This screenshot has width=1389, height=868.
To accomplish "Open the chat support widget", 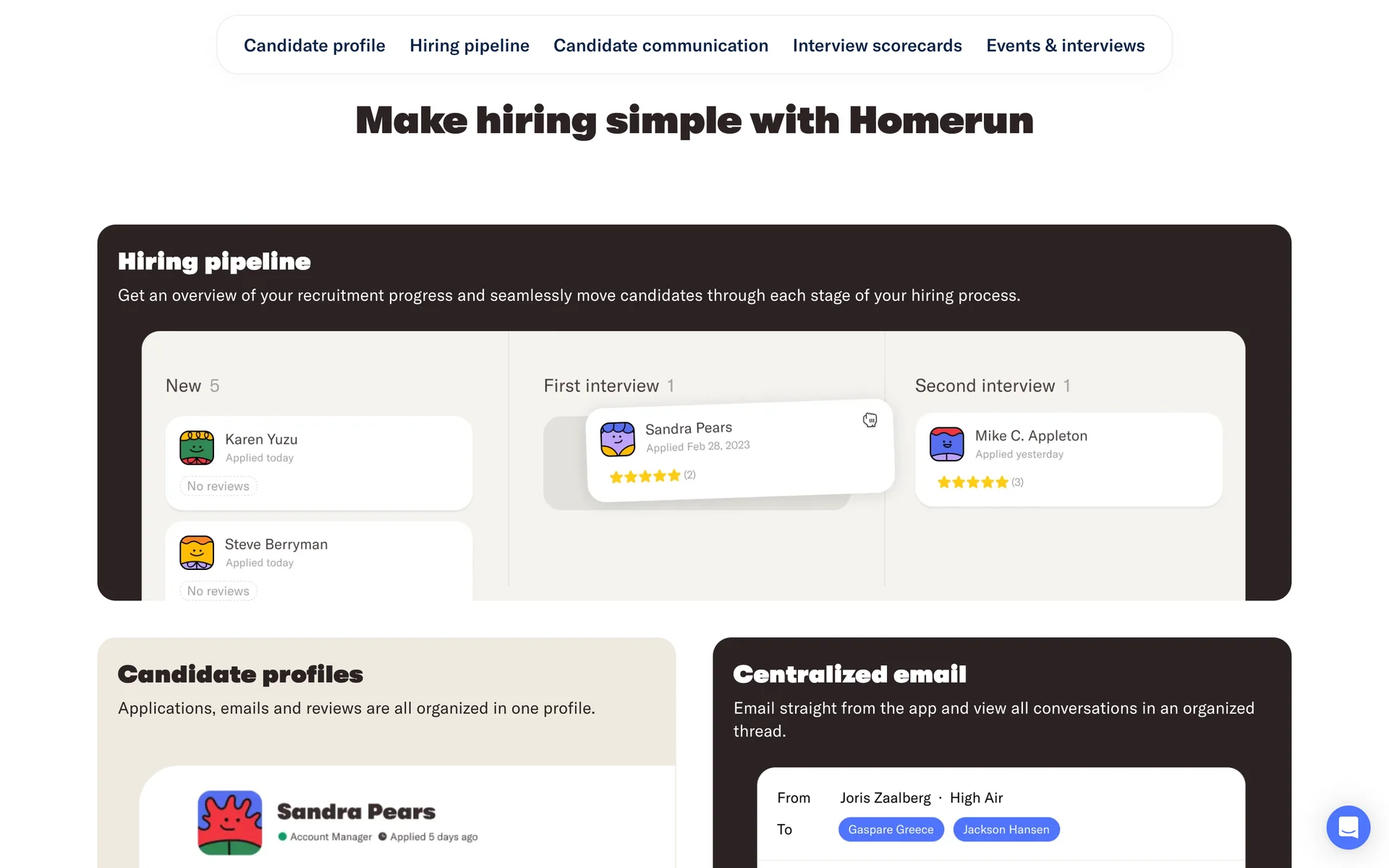I will [x=1348, y=827].
